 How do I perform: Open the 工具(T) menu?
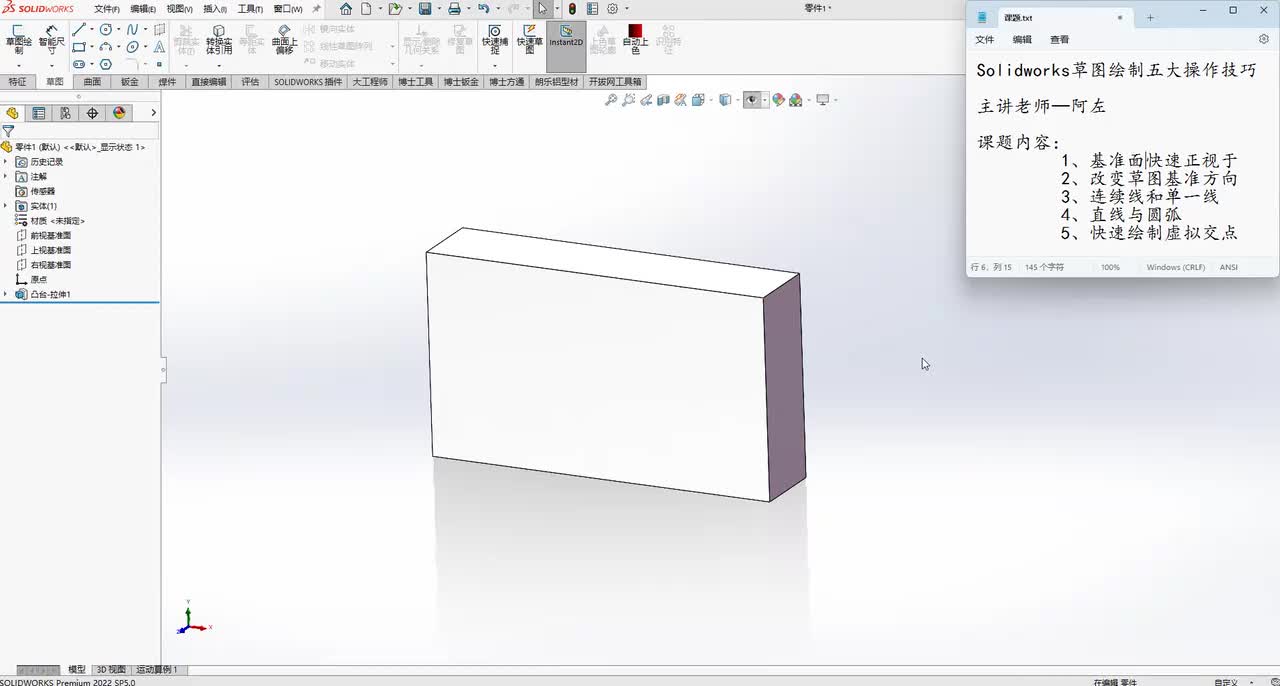(250, 9)
